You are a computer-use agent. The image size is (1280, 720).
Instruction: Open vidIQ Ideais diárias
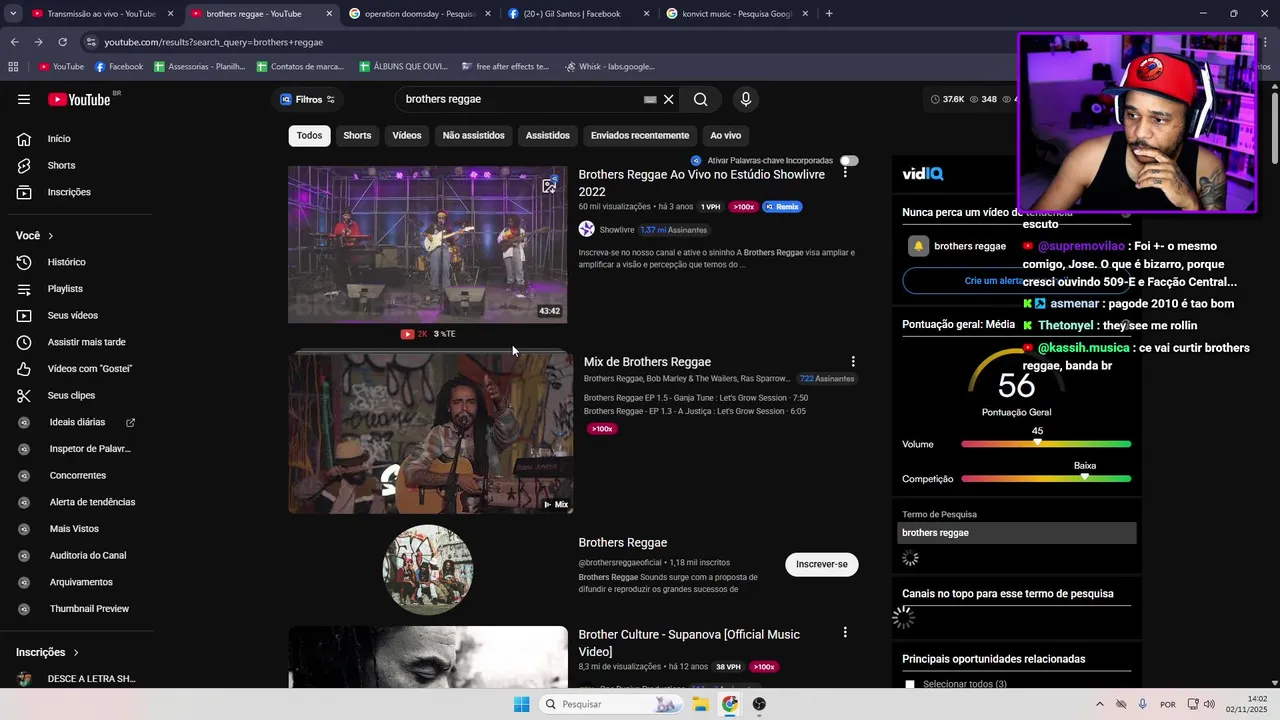click(76, 422)
